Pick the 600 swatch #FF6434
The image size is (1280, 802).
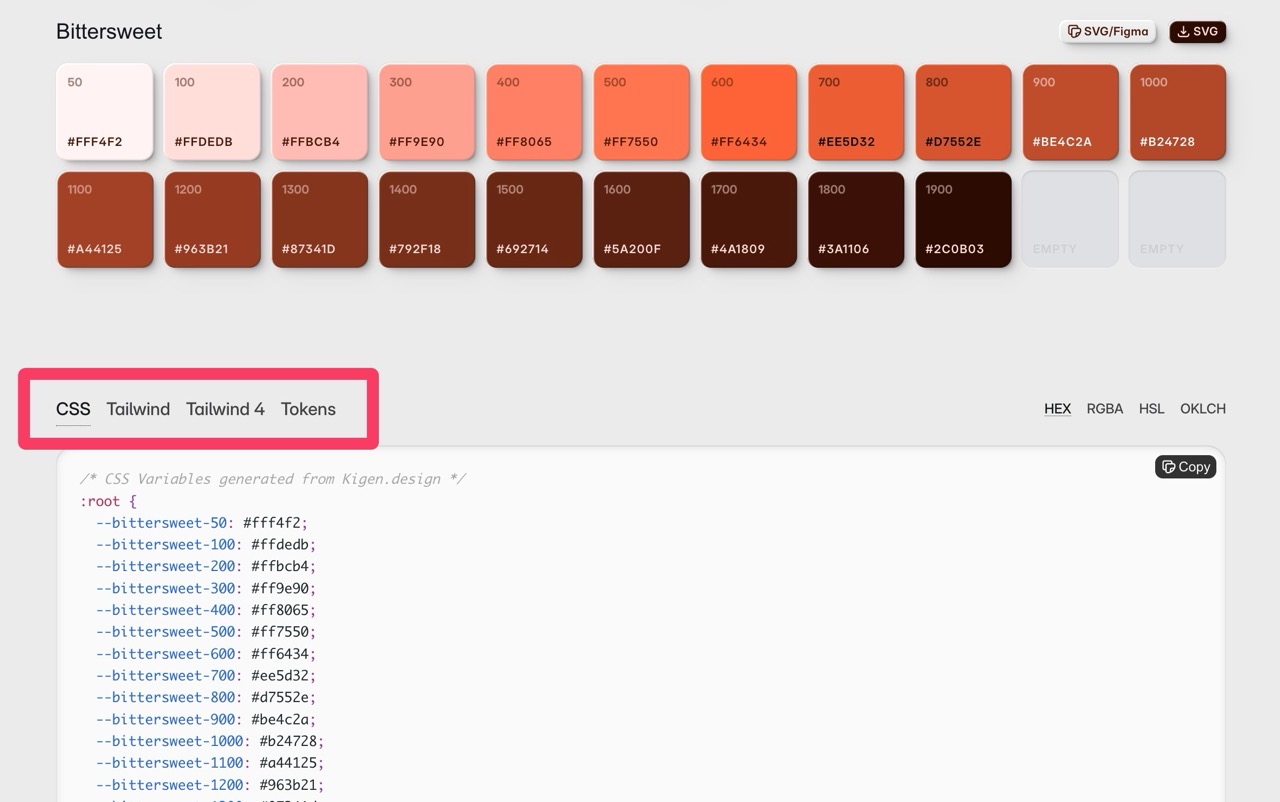tap(748, 112)
